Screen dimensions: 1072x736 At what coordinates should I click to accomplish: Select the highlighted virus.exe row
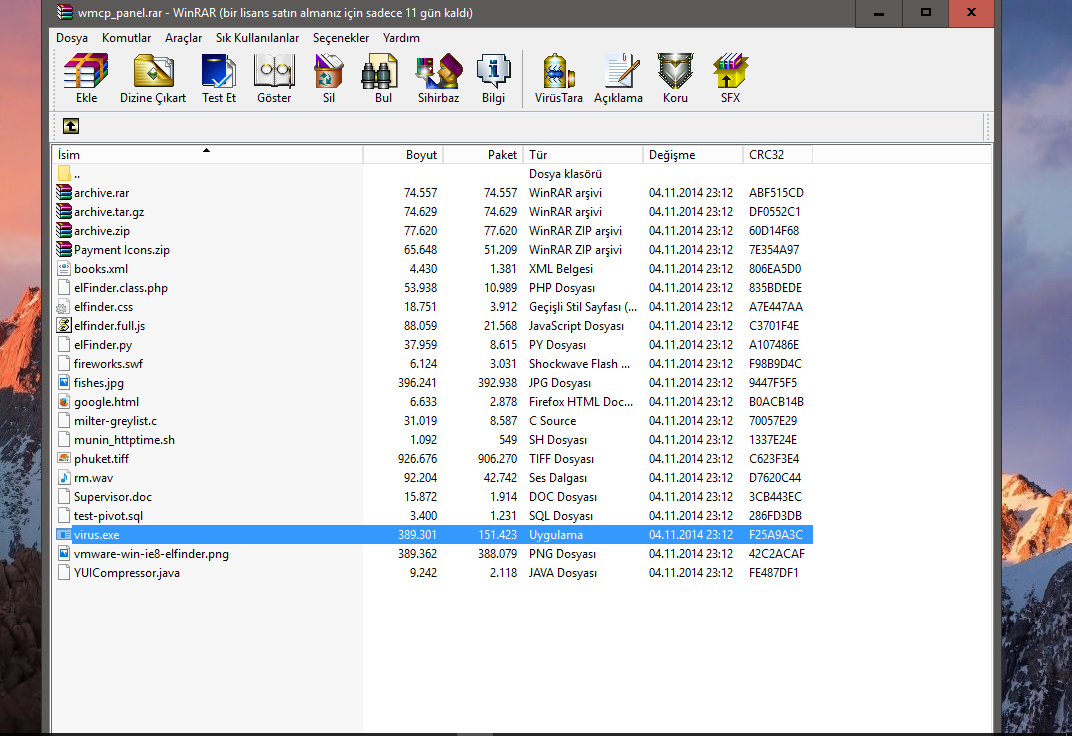433,534
